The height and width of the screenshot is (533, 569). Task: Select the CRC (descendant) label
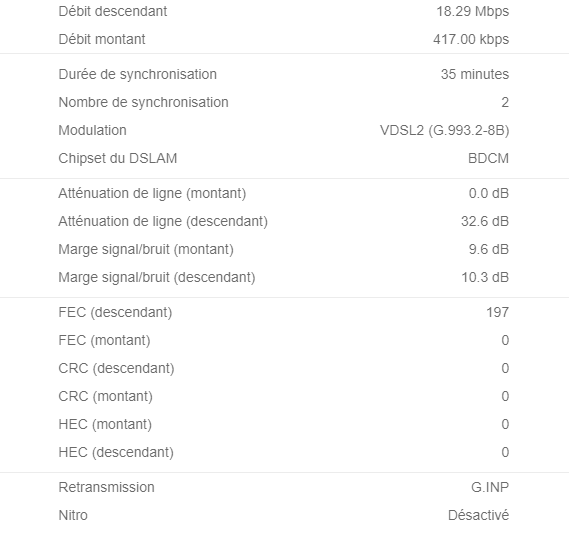point(116,368)
